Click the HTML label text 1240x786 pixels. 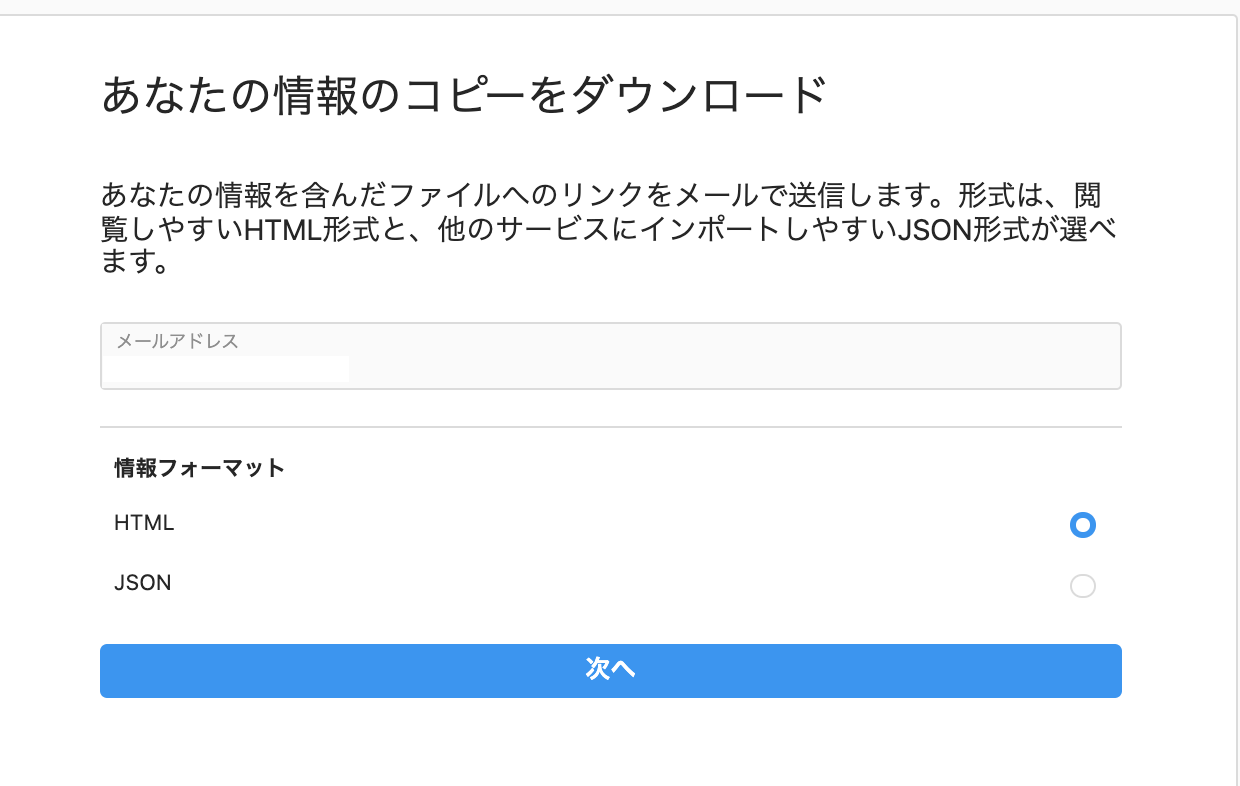click(144, 523)
